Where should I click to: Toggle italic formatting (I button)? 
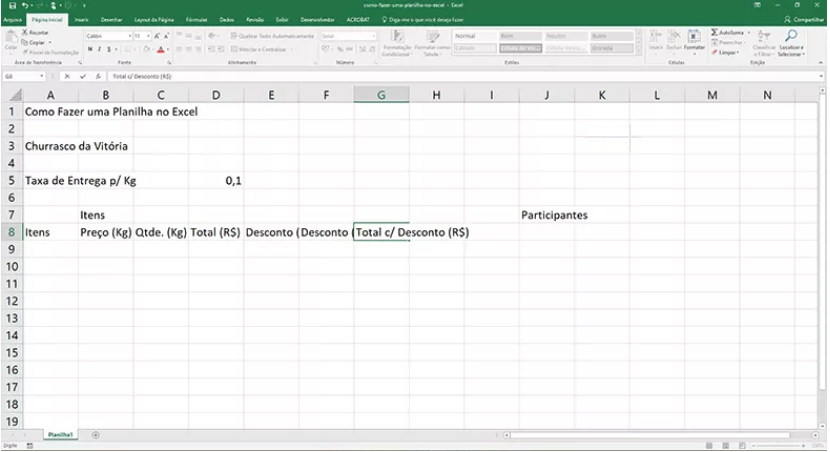pyautogui.click(x=98, y=48)
